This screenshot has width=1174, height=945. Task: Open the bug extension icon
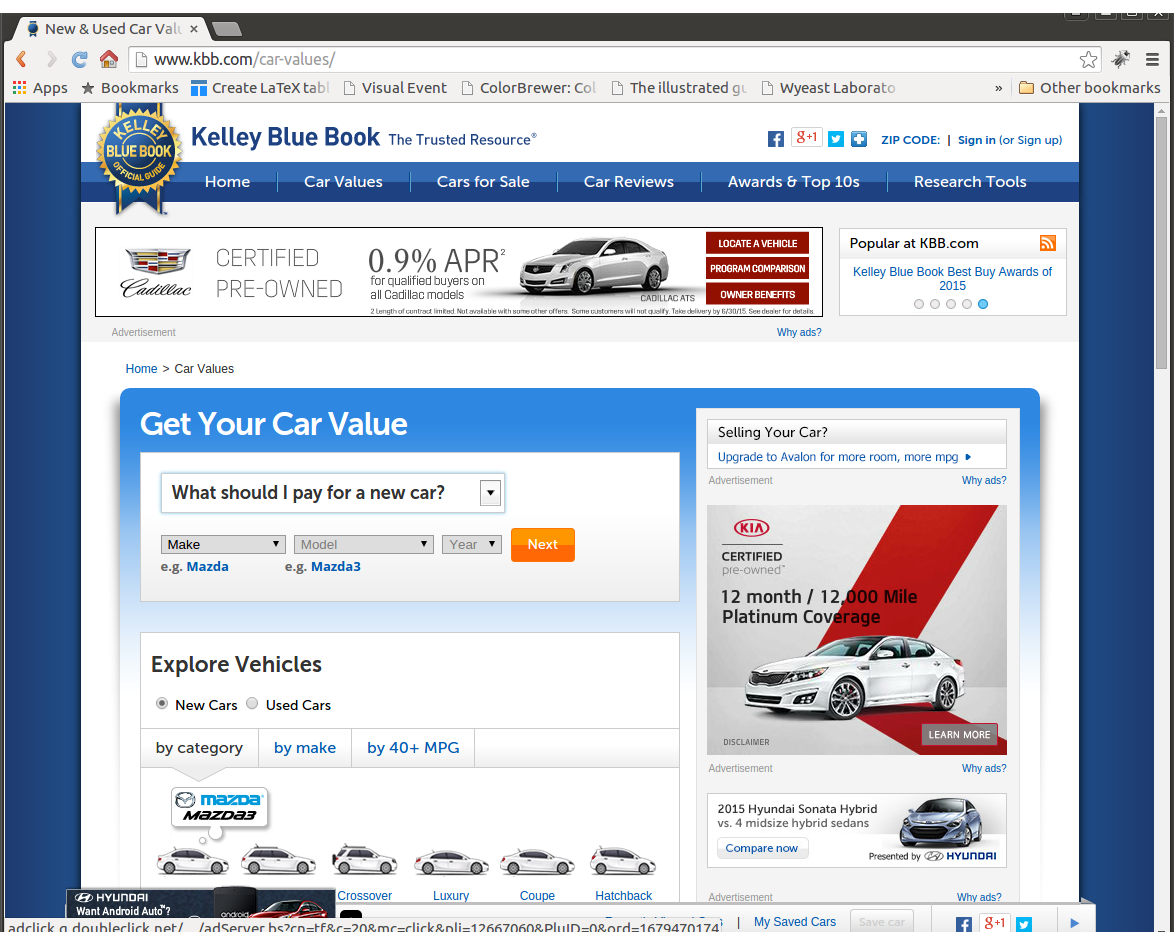pyautogui.click(x=1121, y=59)
